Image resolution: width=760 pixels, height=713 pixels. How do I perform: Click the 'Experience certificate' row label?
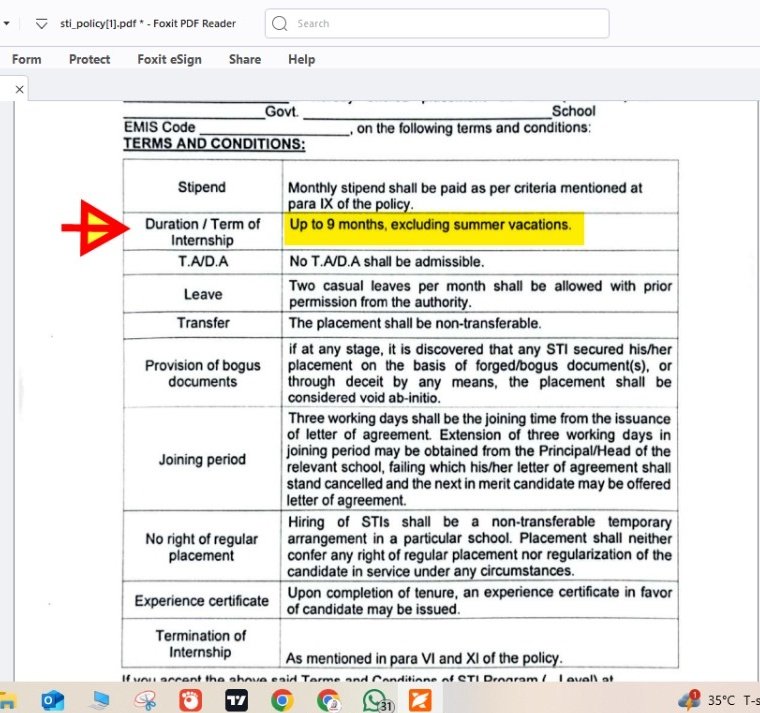coord(202,601)
